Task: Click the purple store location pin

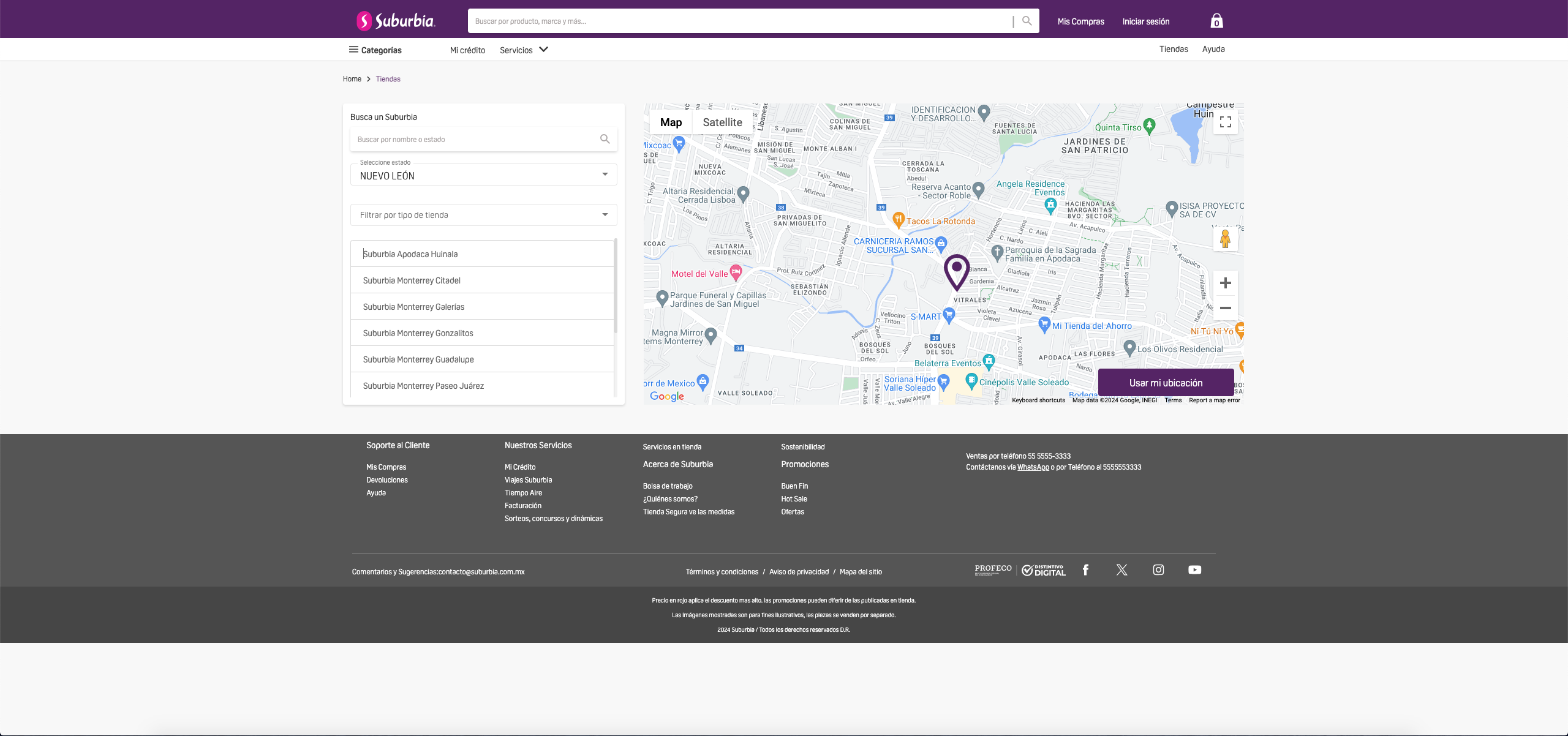Action: click(956, 272)
